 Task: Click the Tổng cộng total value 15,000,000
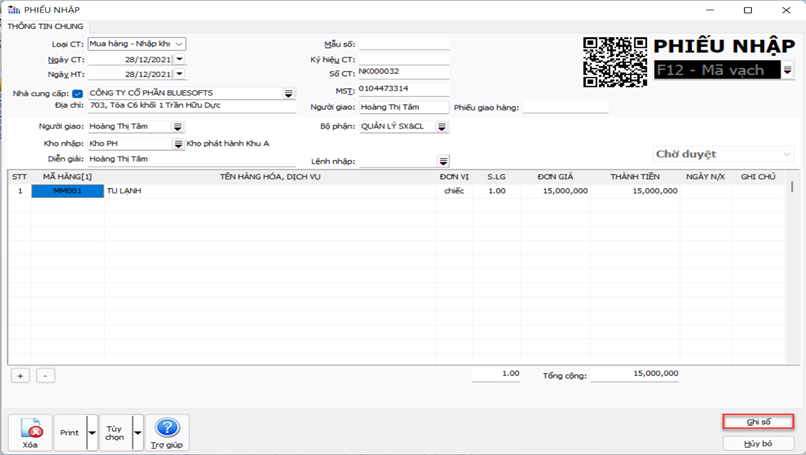click(x=635, y=374)
